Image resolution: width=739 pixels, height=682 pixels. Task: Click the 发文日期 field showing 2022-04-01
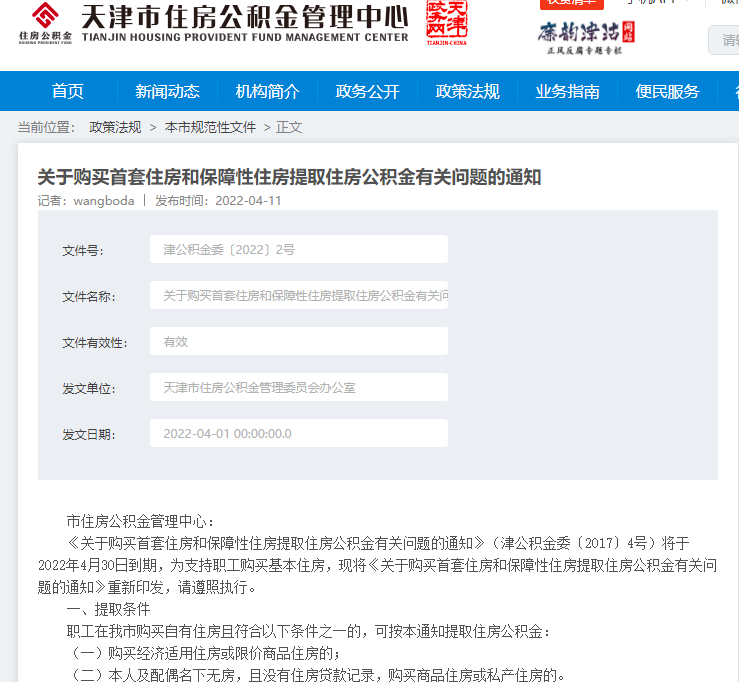pos(299,433)
